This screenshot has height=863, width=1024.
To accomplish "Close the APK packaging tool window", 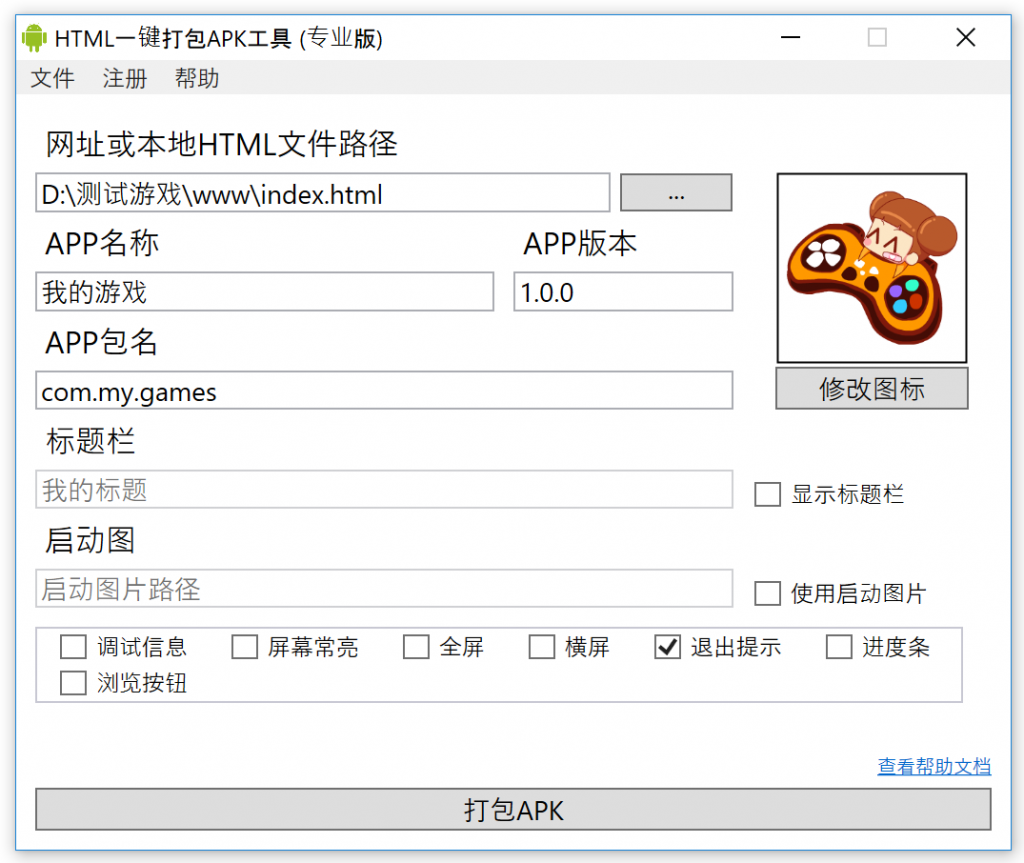I will 965,37.
